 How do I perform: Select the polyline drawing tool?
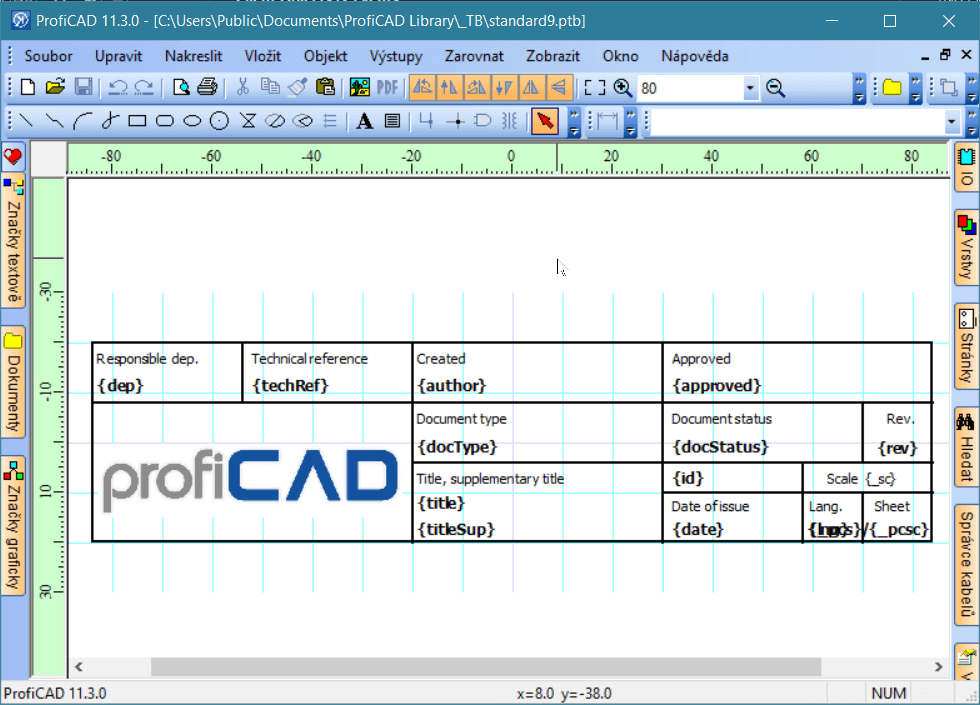coord(55,121)
